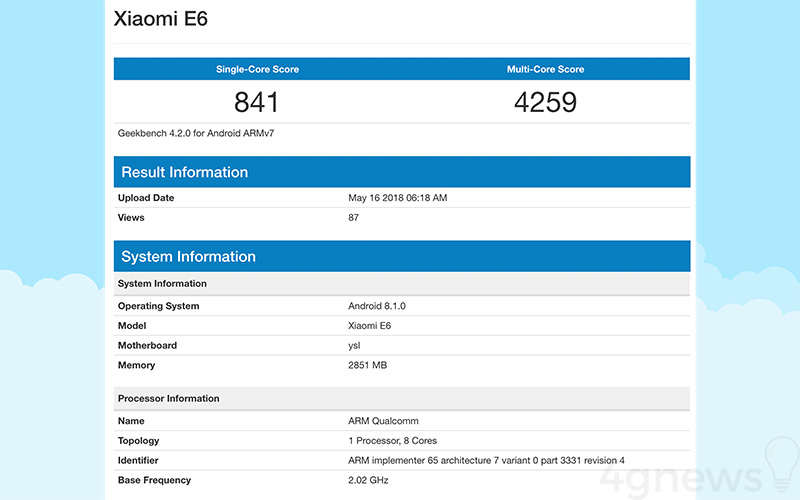
Task: Click the Base Frequency label
Action: (155, 480)
